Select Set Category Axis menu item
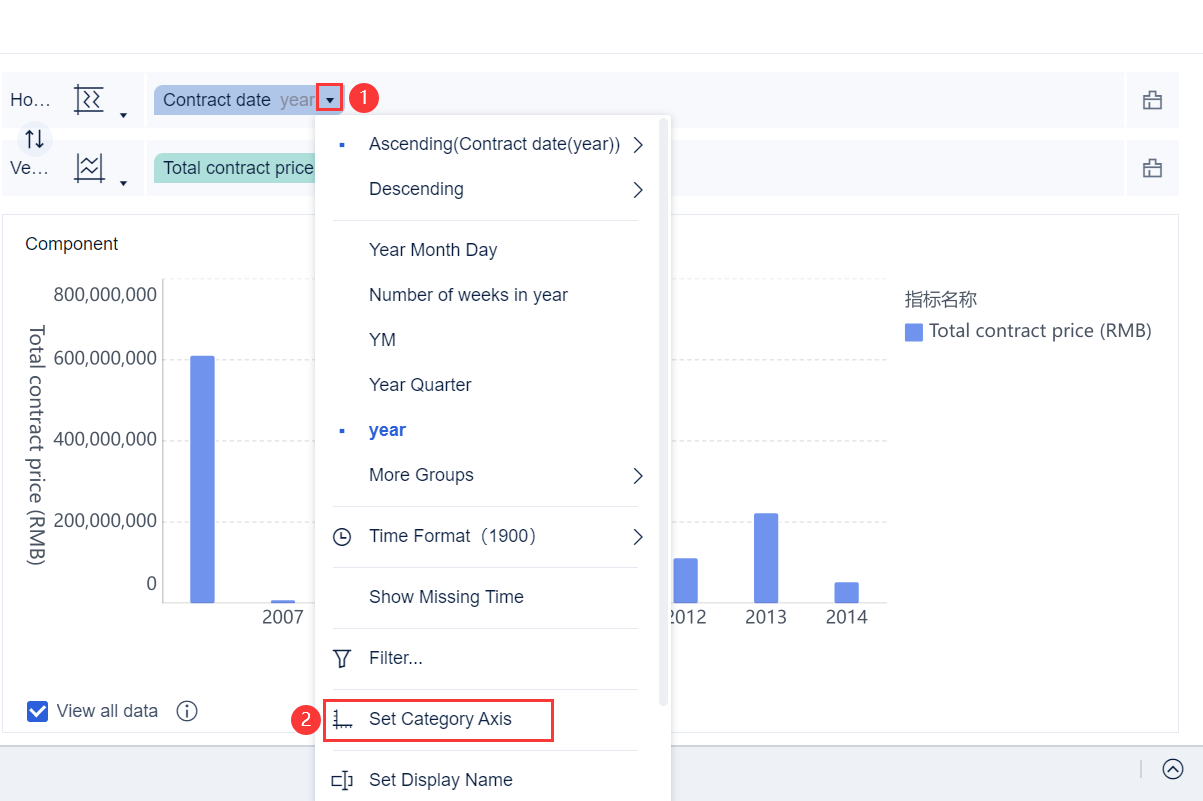 click(440, 719)
